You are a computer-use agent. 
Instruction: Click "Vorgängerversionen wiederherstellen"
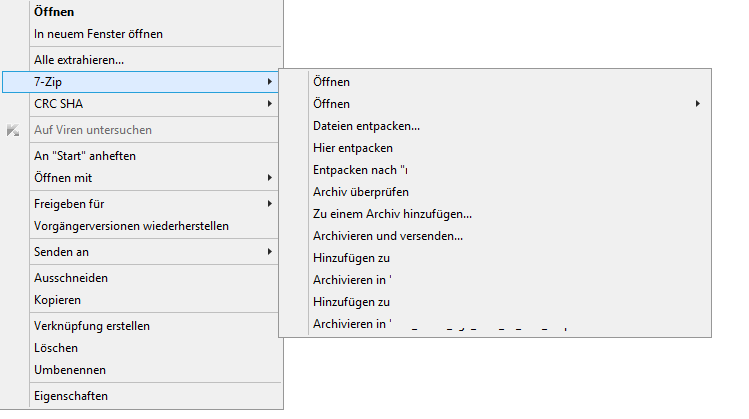tap(131, 226)
